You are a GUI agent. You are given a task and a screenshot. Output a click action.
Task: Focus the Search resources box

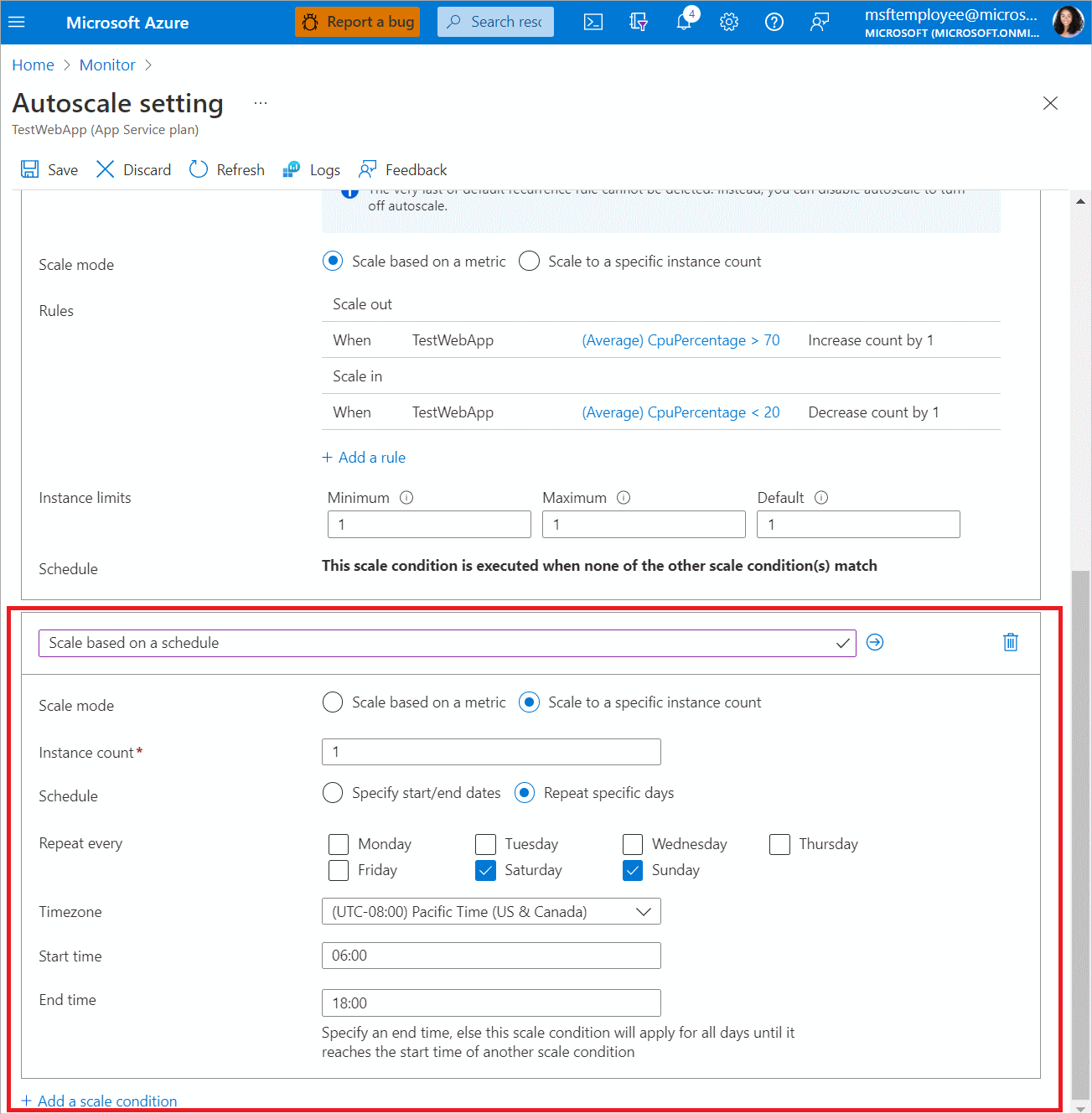495,22
